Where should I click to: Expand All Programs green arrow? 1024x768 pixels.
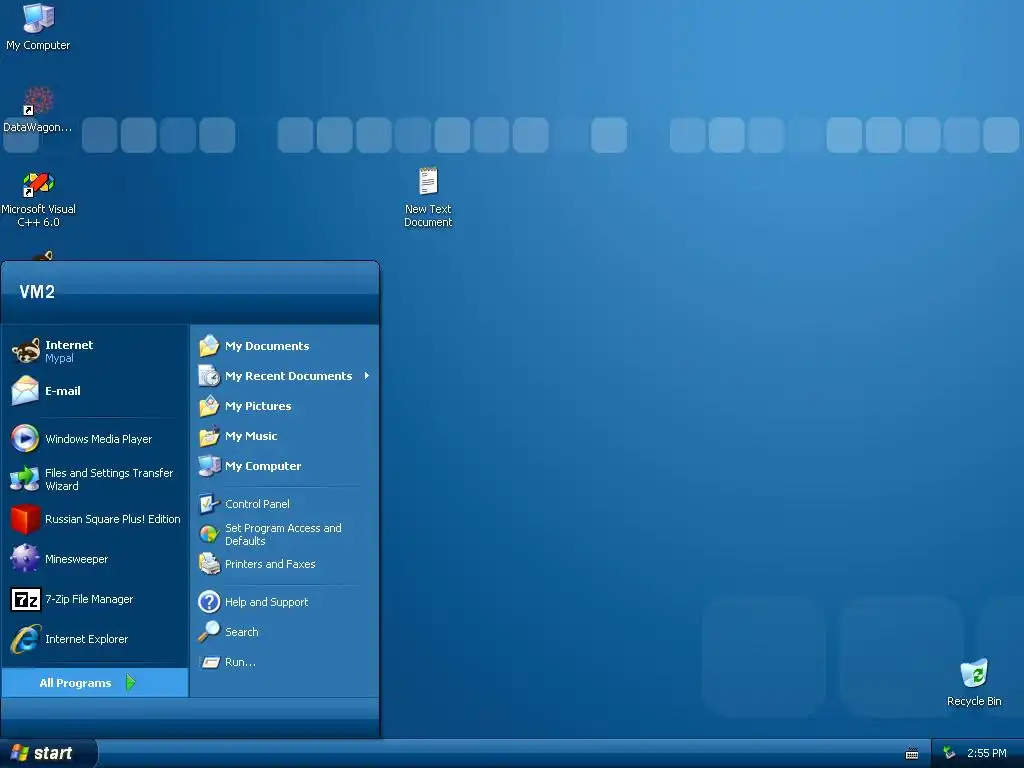[x=131, y=682]
